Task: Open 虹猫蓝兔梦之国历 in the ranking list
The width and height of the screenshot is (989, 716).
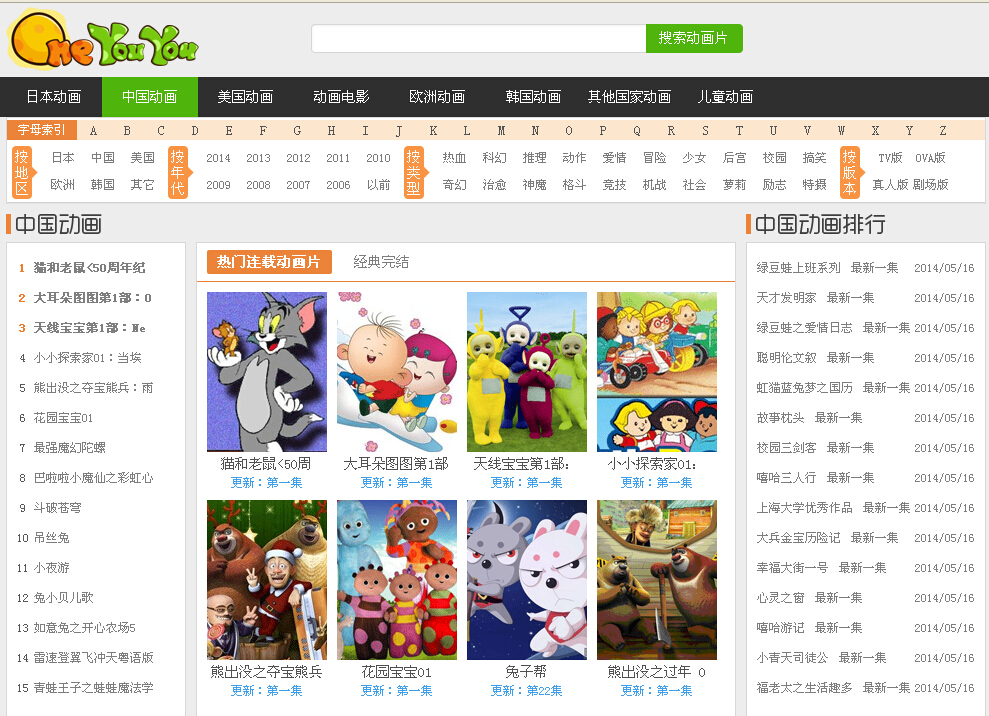Action: tap(805, 388)
